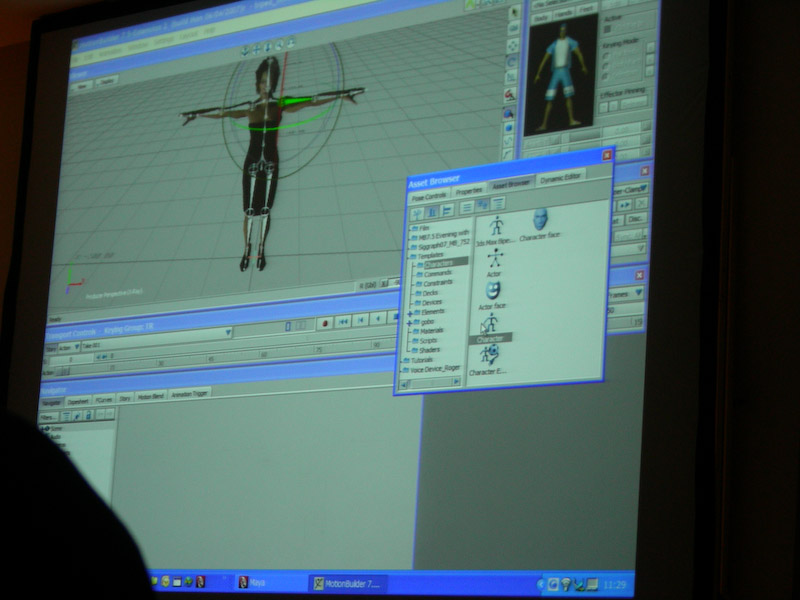Select the second Keying Mode radio button
The image size is (800, 600).
606,66
